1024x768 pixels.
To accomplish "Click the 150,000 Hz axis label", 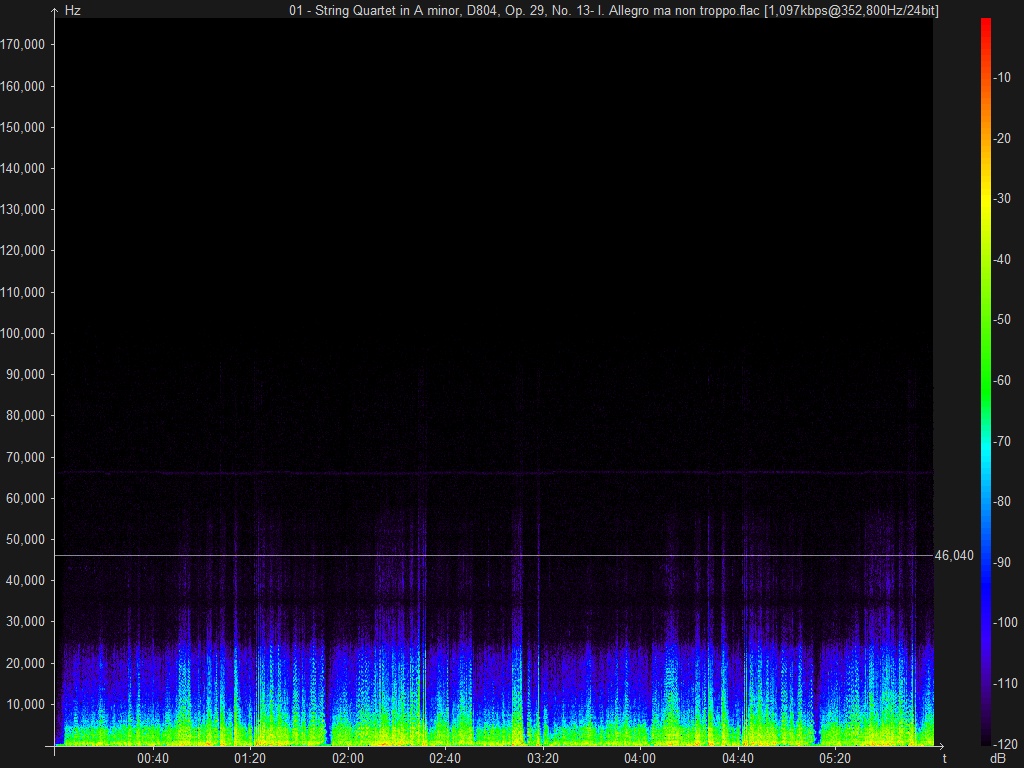I will 23,127.
